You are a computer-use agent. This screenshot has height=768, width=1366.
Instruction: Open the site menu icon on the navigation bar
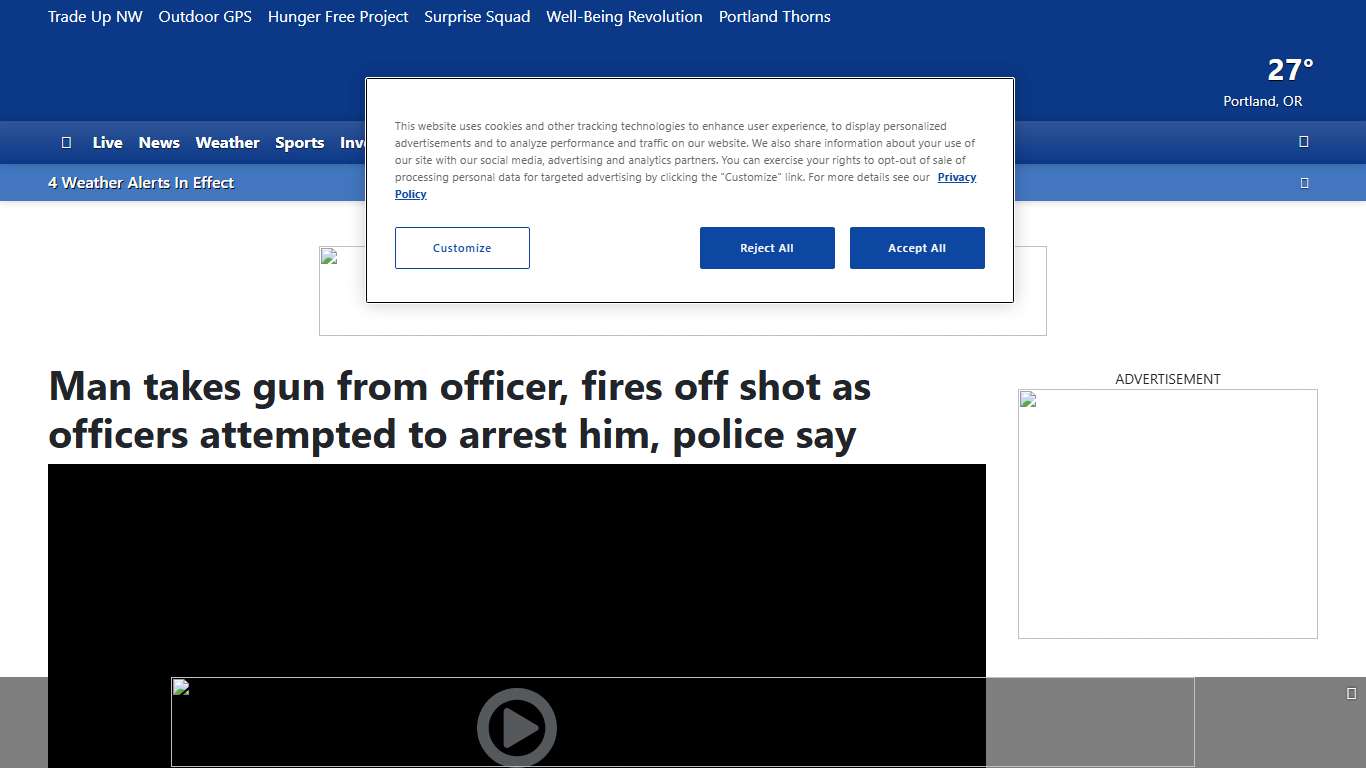[66, 142]
